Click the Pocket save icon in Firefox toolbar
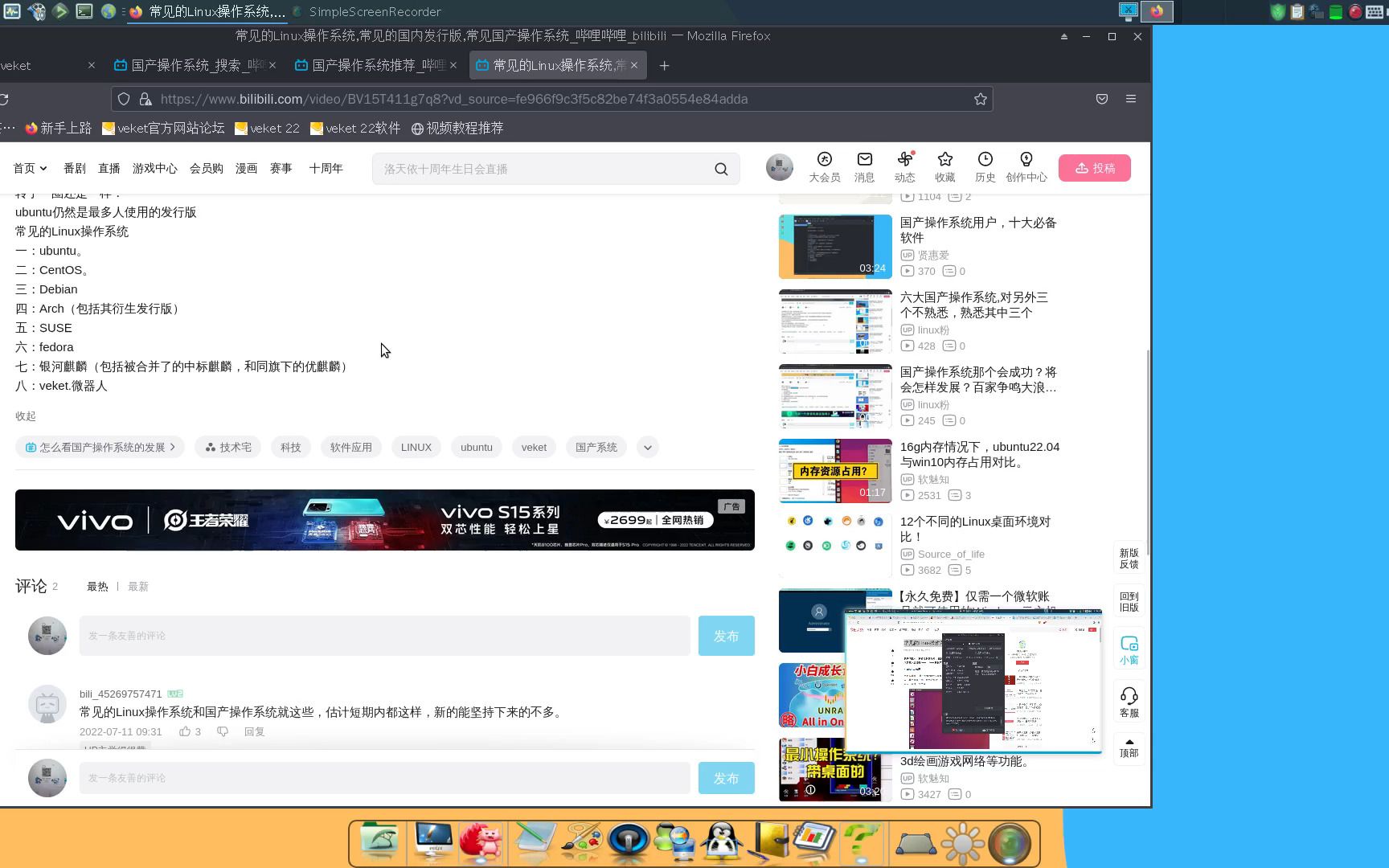1389x868 pixels. pos(1102,99)
